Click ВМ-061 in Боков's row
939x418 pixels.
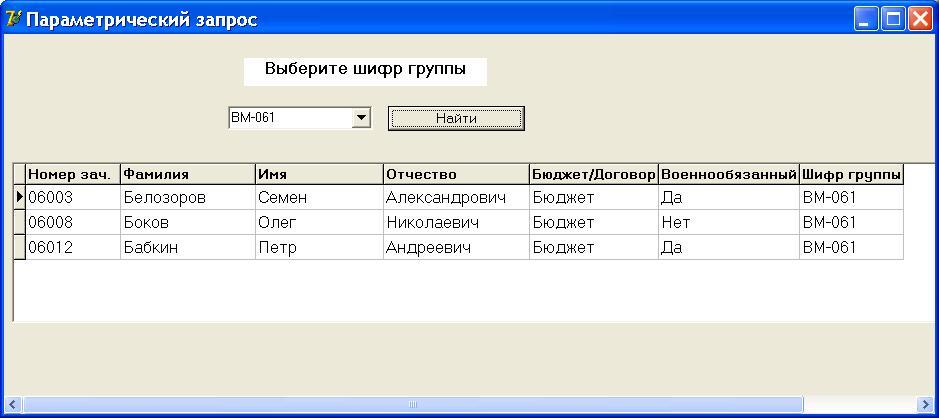coord(829,222)
